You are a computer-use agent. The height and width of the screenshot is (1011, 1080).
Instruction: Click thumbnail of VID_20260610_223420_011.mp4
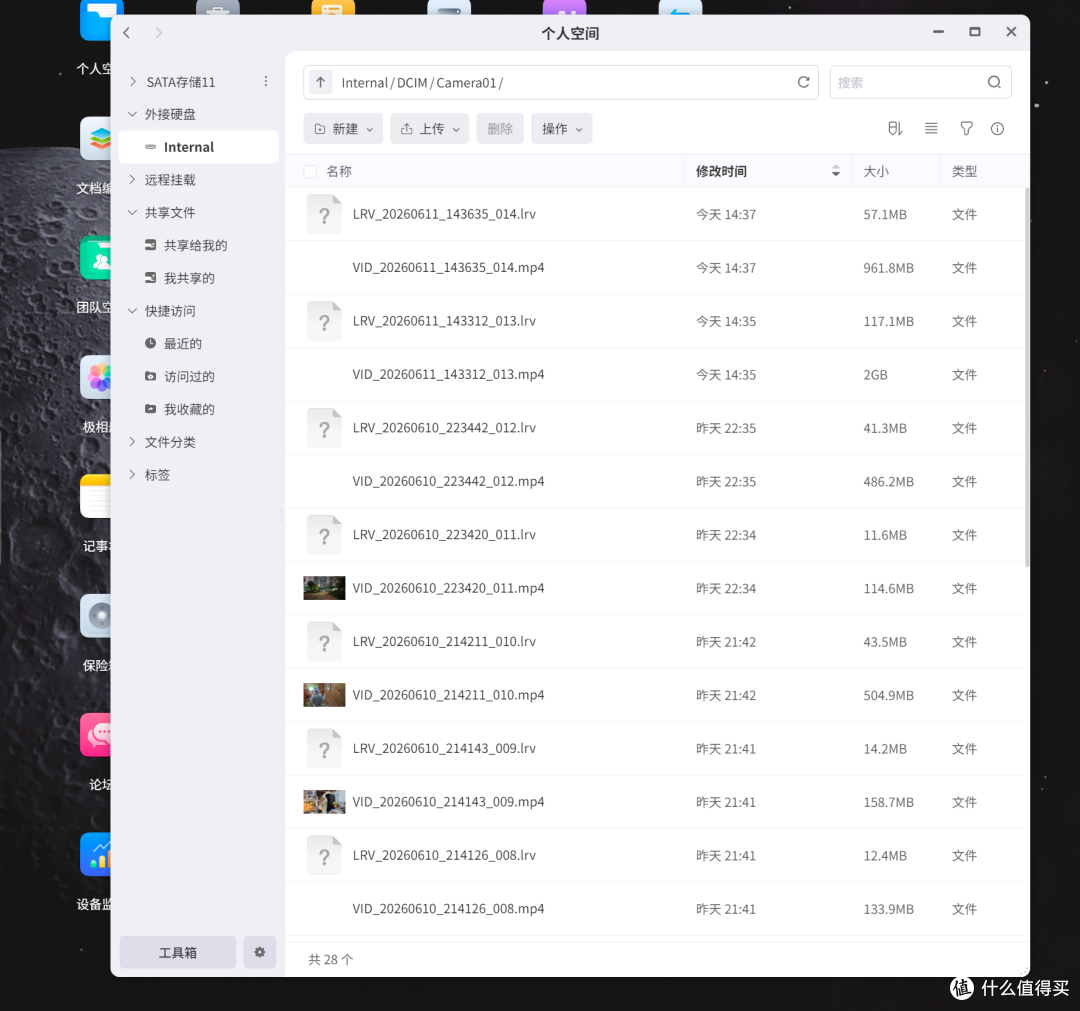324,588
